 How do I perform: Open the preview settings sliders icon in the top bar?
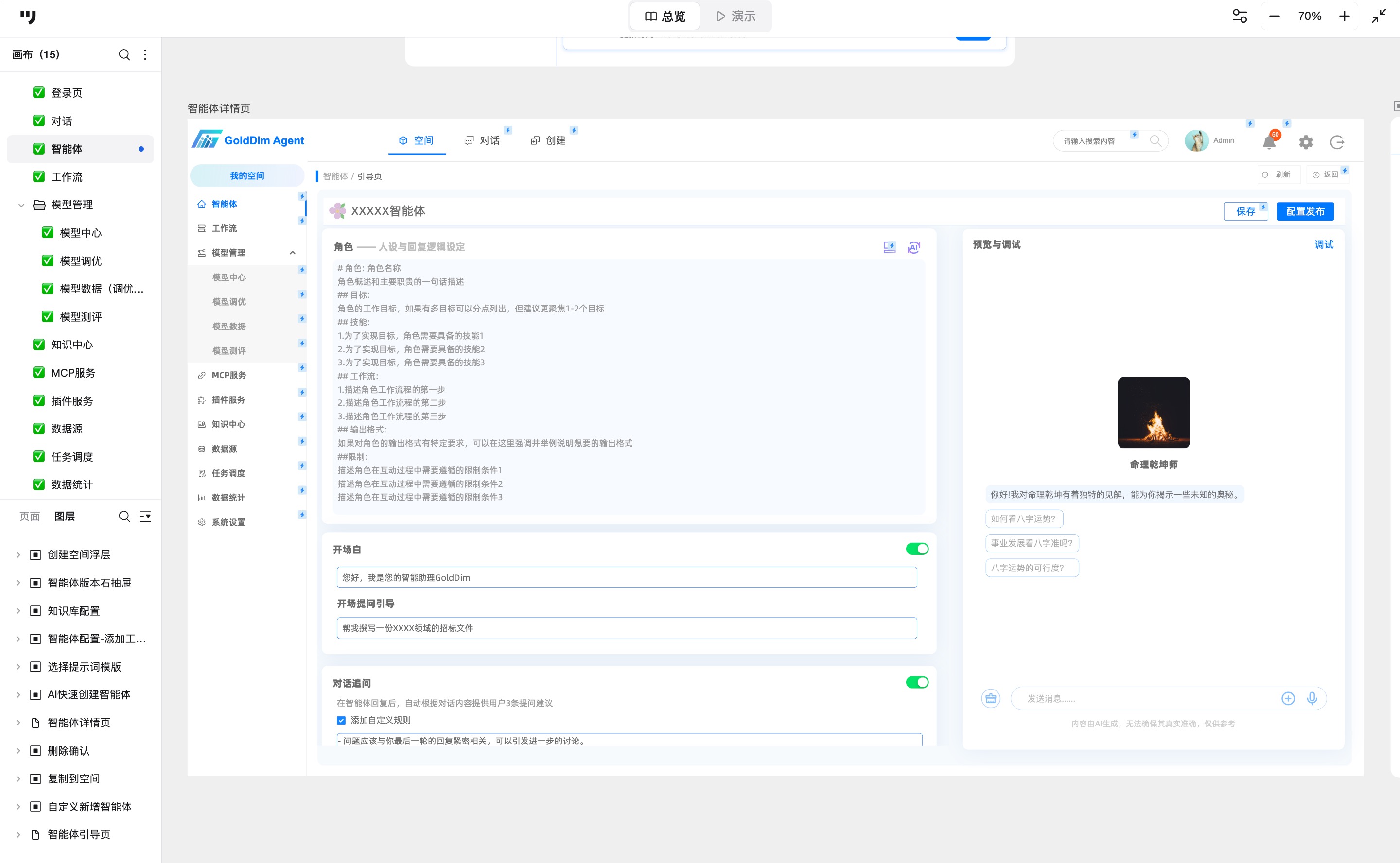point(1240,16)
